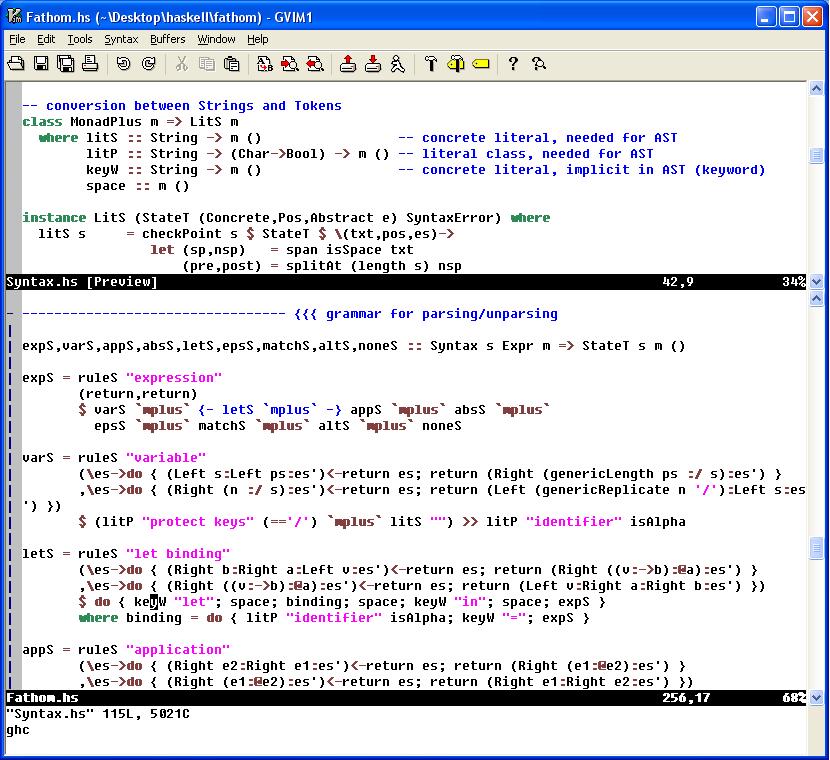This screenshot has width=830, height=760.
Task: Run Ctags using the running-man icon
Action: click(397, 63)
